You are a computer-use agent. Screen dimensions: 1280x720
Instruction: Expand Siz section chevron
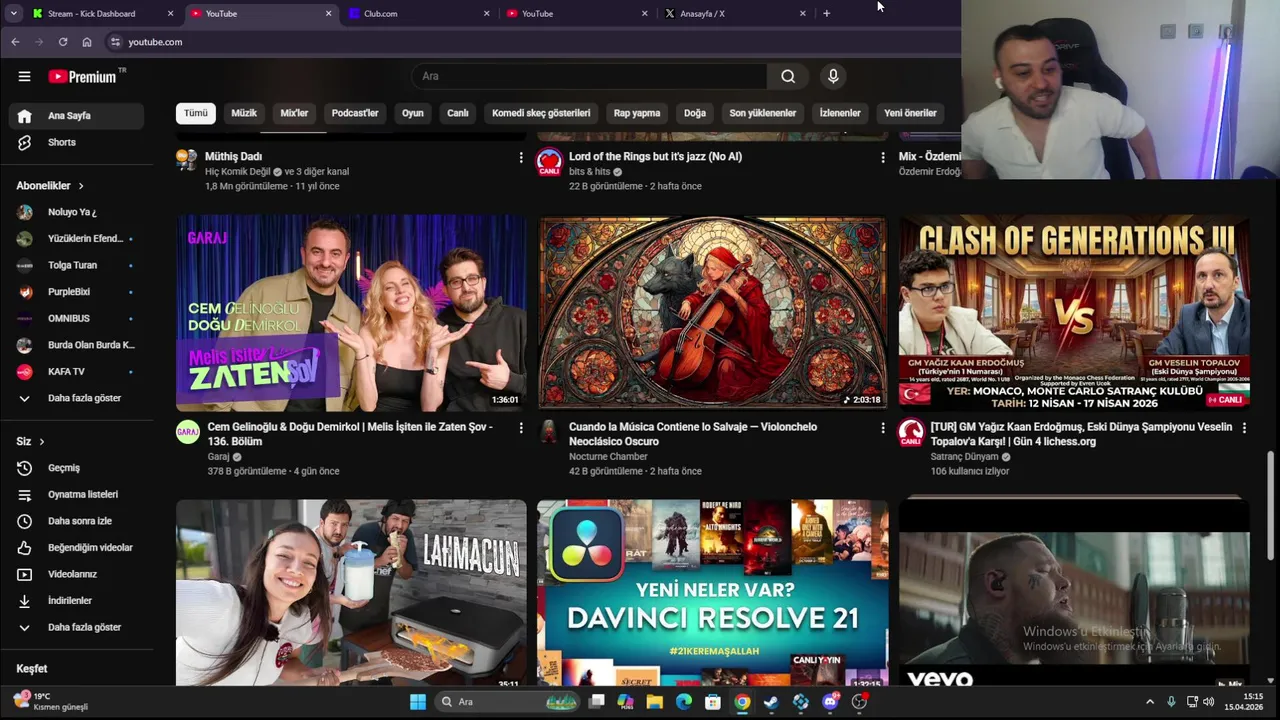[41, 442]
